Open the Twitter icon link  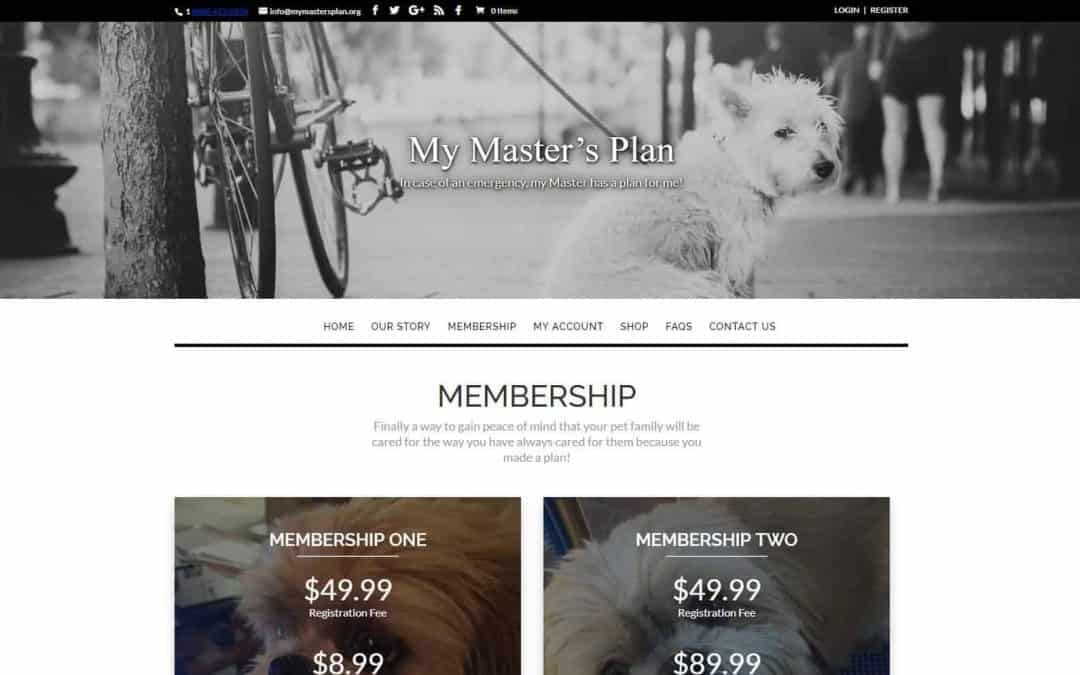[394, 10]
